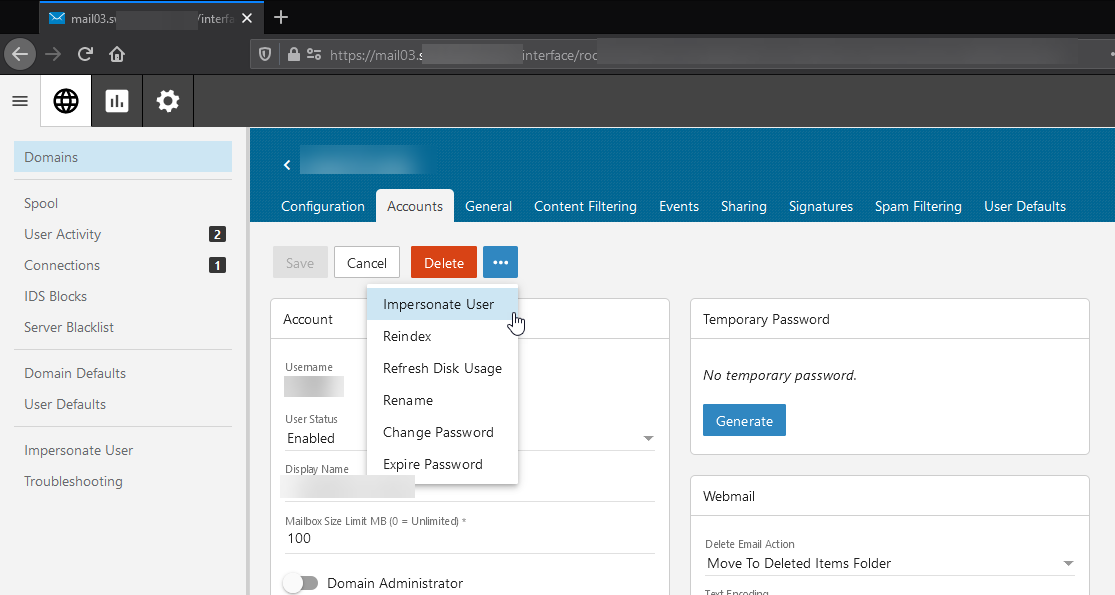The height and width of the screenshot is (595, 1115).
Task: Generate a temporary password
Action: [x=744, y=421]
